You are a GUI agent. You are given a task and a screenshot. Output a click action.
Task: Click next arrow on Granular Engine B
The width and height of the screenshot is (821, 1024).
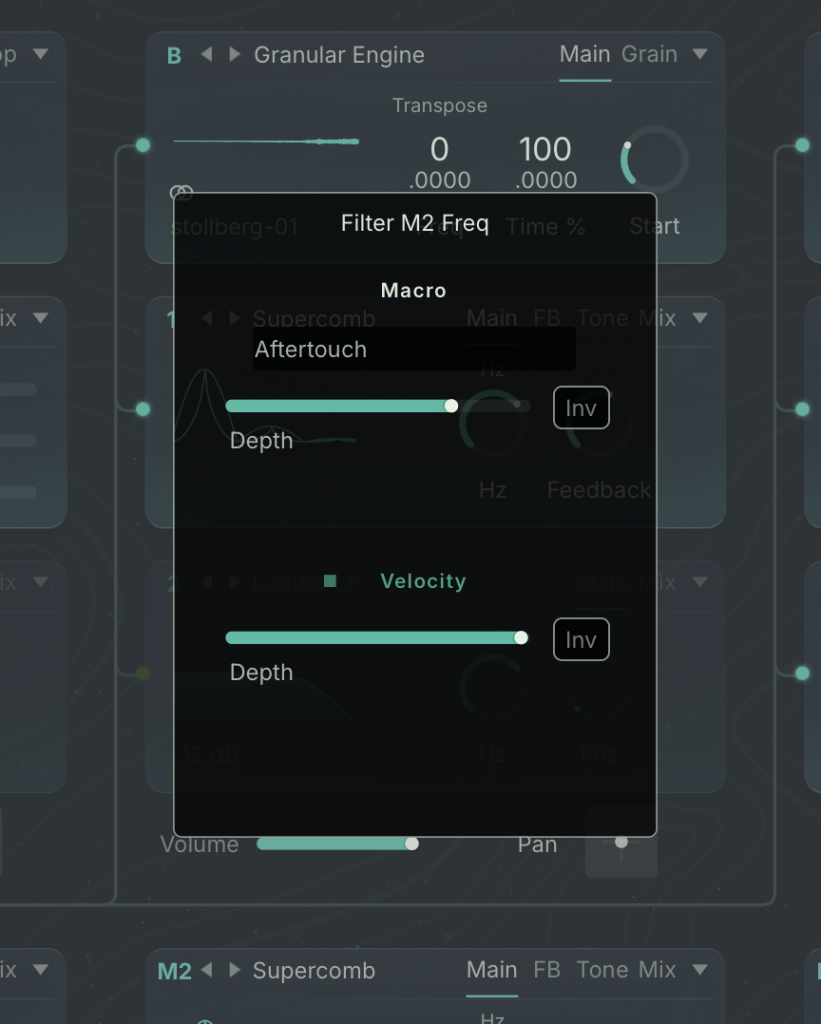tap(235, 55)
